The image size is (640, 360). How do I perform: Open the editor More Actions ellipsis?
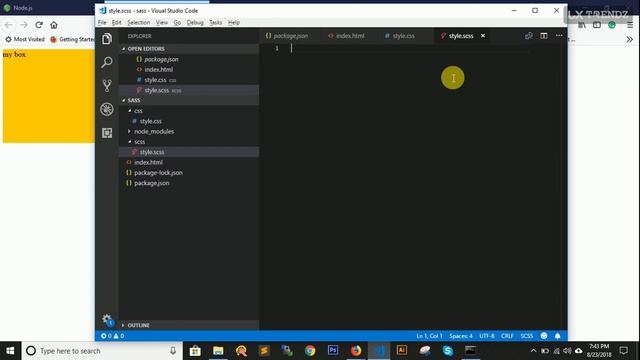coord(559,36)
